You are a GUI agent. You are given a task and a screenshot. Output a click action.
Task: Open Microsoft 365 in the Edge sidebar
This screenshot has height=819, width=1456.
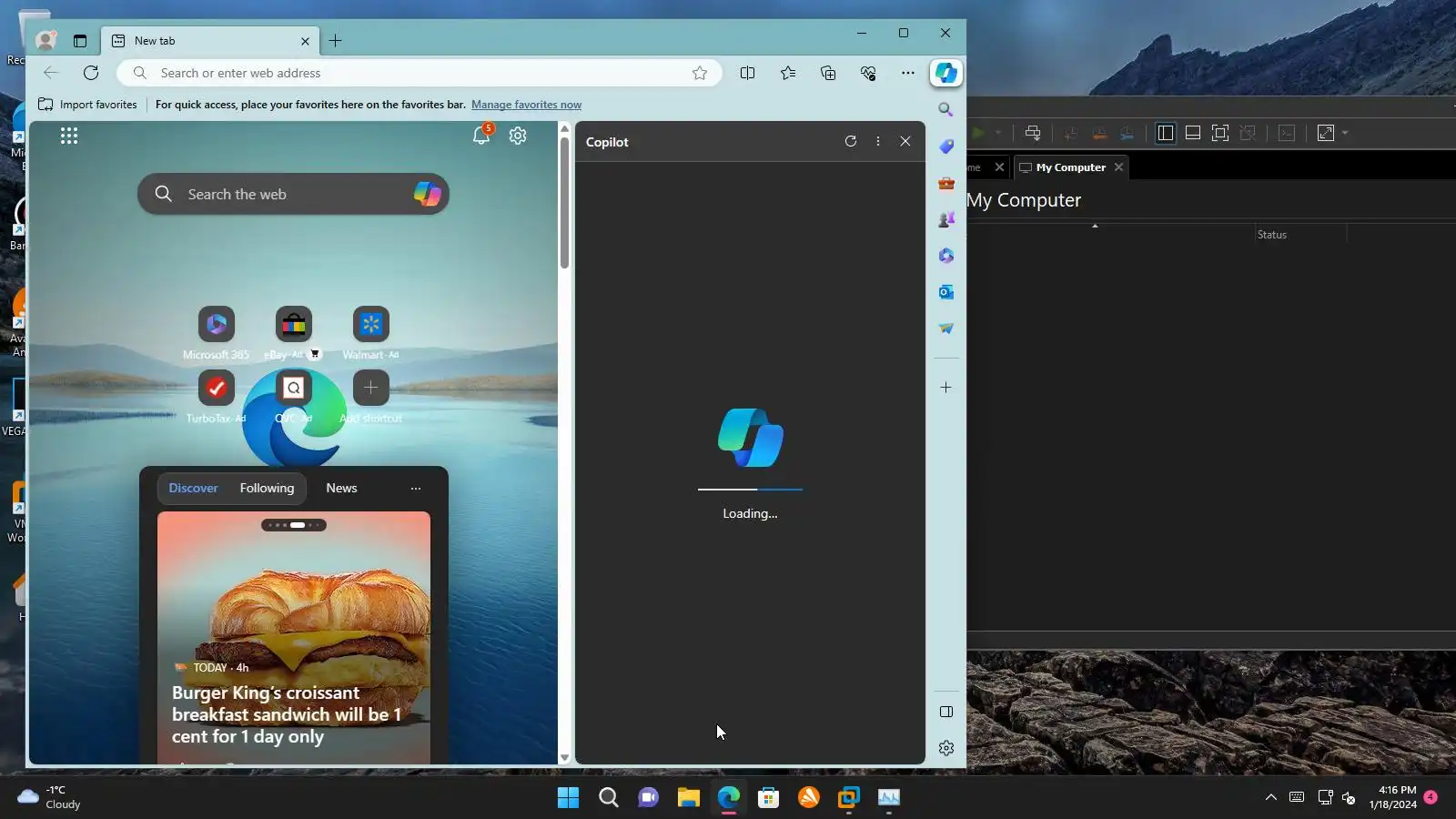(x=946, y=256)
